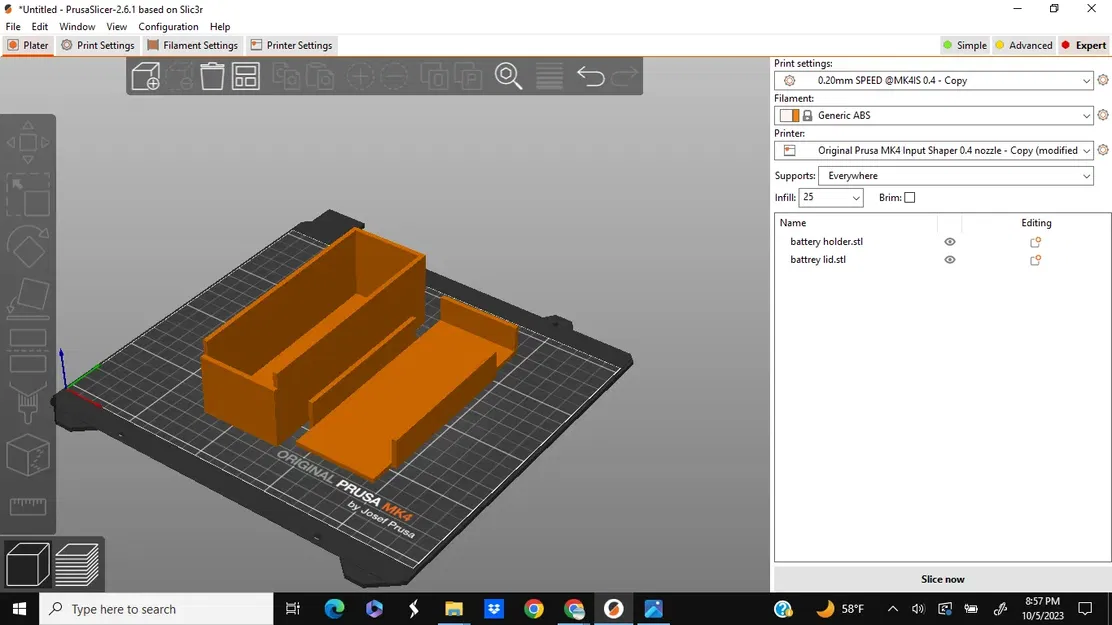This screenshot has height=625, width=1112.
Task: Enable the Brim checkbox
Action: (x=909, y=197)
